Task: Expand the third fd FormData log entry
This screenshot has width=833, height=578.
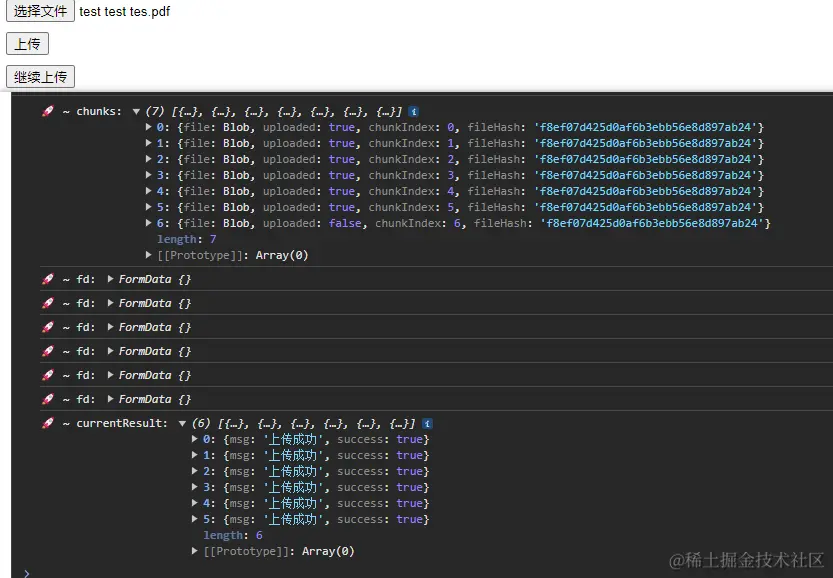Action: click(x=110, y=327)
